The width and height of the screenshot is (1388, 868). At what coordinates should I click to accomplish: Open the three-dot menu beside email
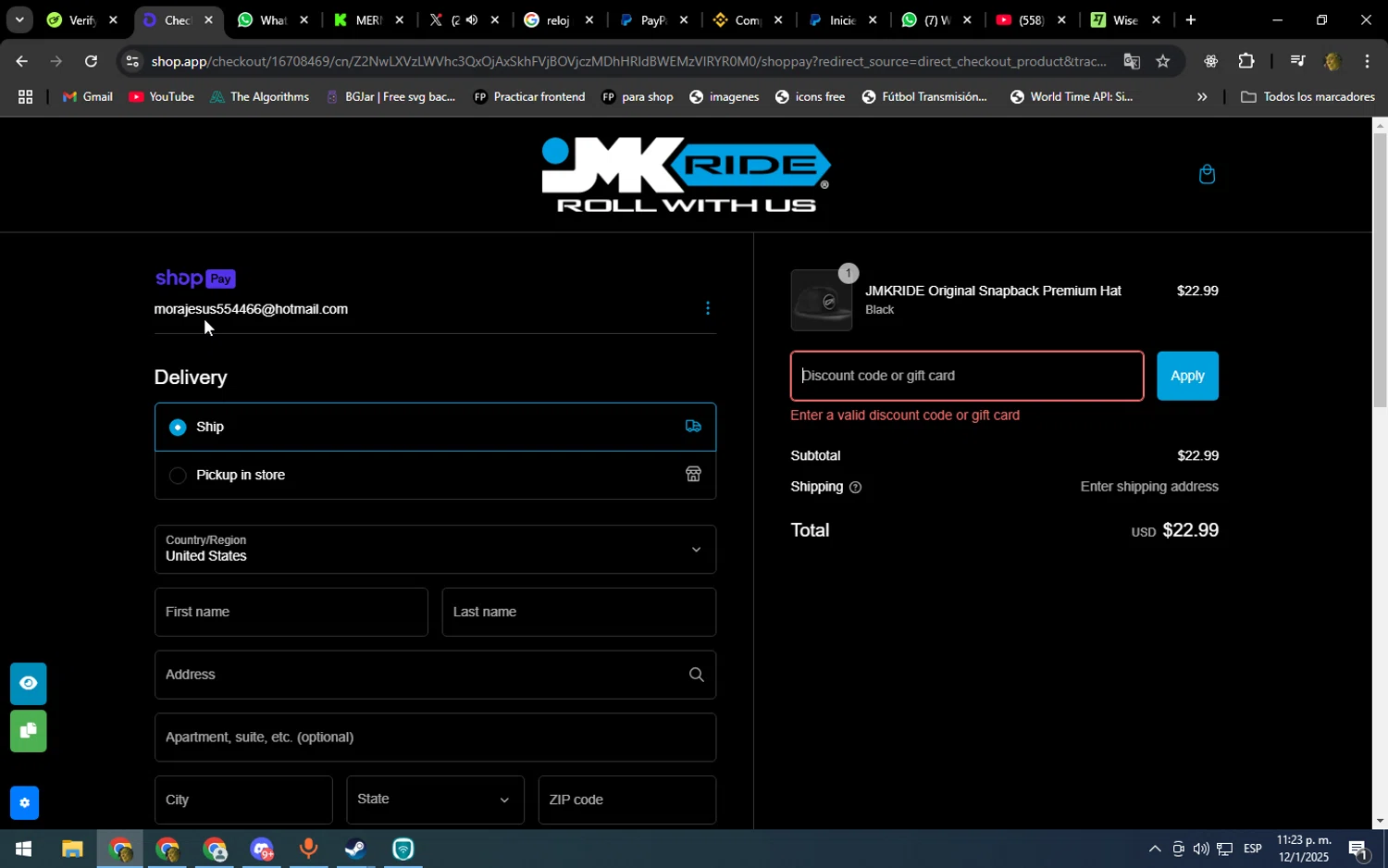point(708,308)
